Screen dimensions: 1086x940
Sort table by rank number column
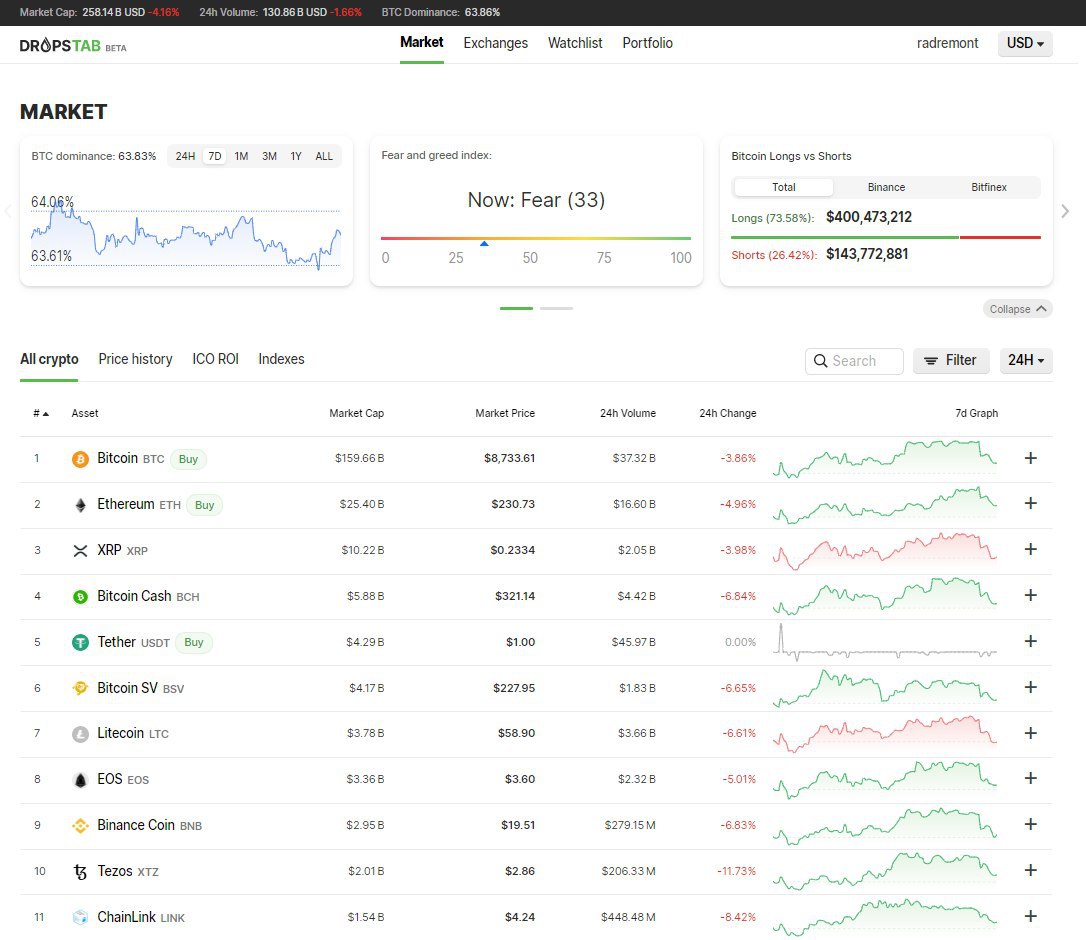tap(41, 414)
